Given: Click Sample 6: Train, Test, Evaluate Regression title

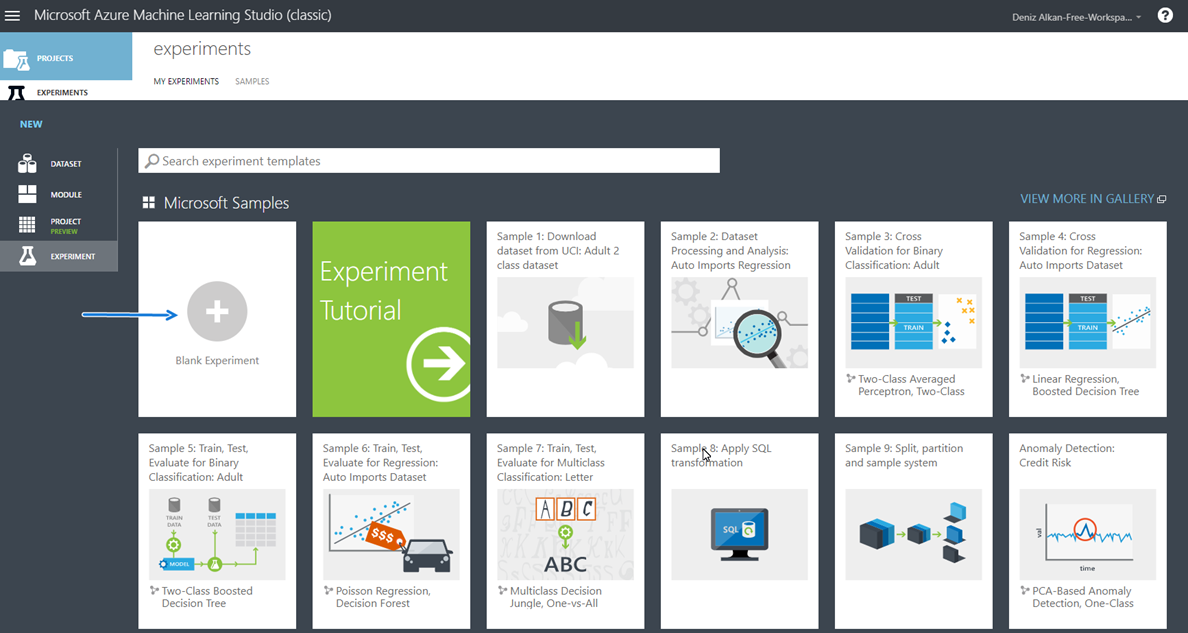Looking at the screenshot, I should click(x=380, y=462).
